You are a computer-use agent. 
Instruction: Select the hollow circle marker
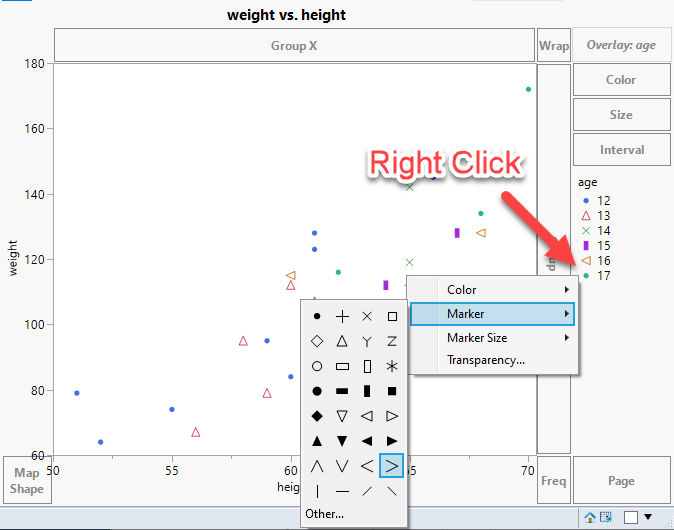(317, 367)
